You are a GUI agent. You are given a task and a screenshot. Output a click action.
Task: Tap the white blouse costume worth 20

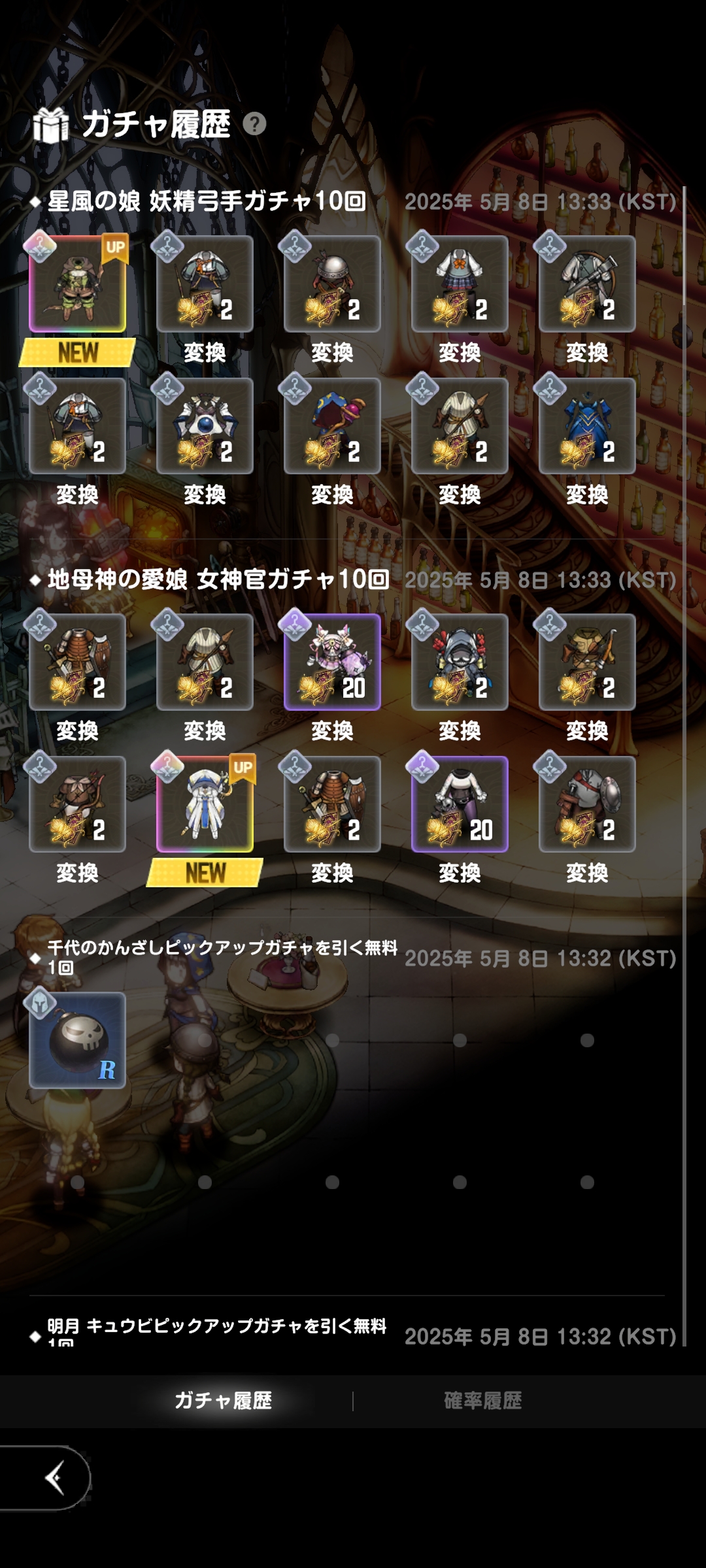(460, 804)
